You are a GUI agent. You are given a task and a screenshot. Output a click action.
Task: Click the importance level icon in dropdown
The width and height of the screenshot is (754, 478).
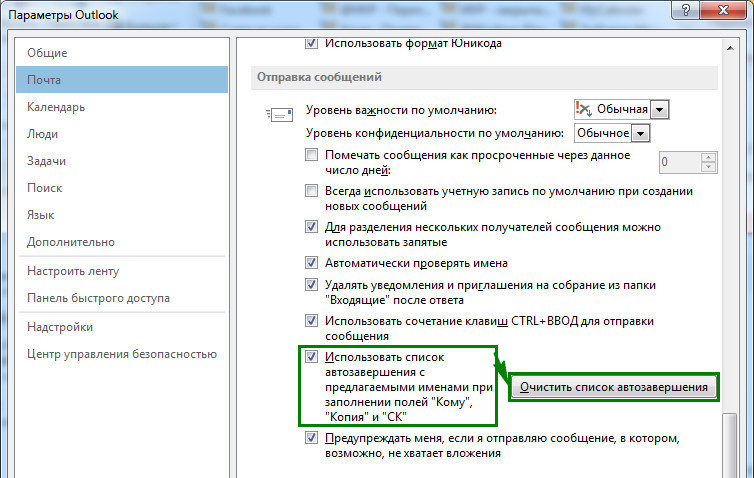(584, 109)
